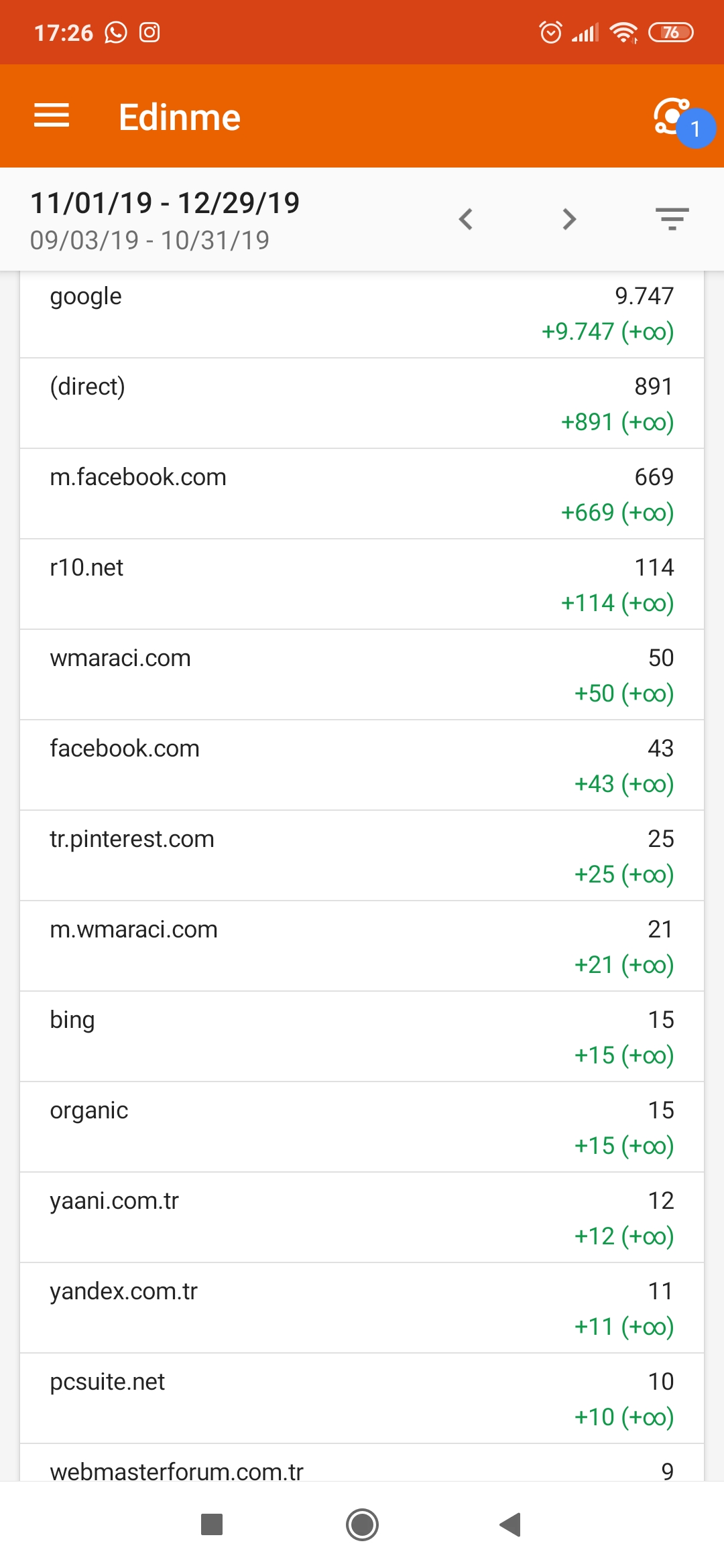
Task: Open the filter options icon
Action: coord(672,219)
